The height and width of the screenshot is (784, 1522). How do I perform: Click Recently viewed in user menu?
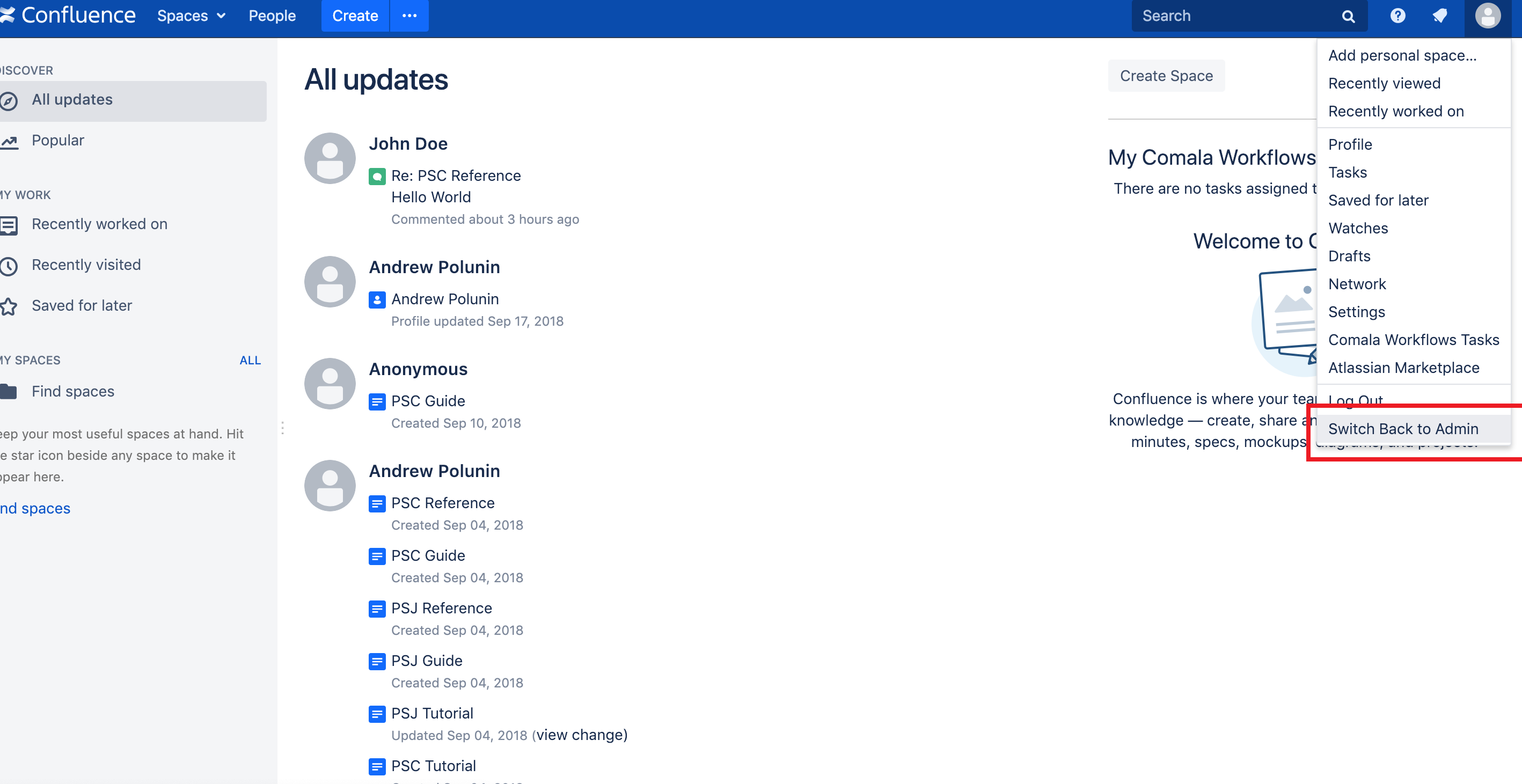(1384, 83)
